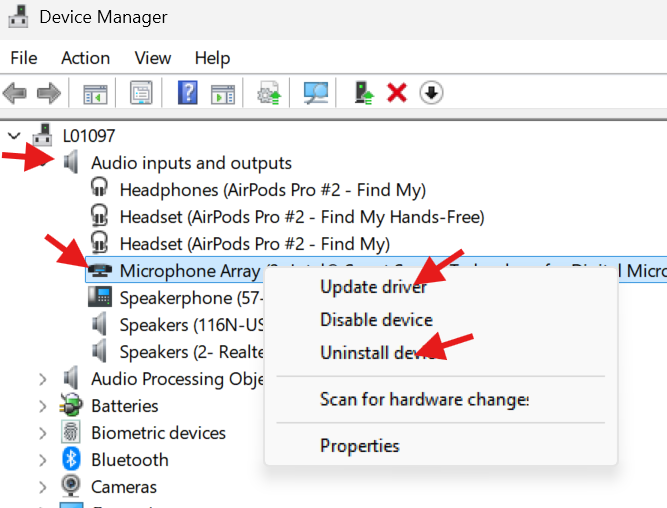667x508 pixels.
Task: Select Uninstall device in context menu
Action: tap(378, 353)
